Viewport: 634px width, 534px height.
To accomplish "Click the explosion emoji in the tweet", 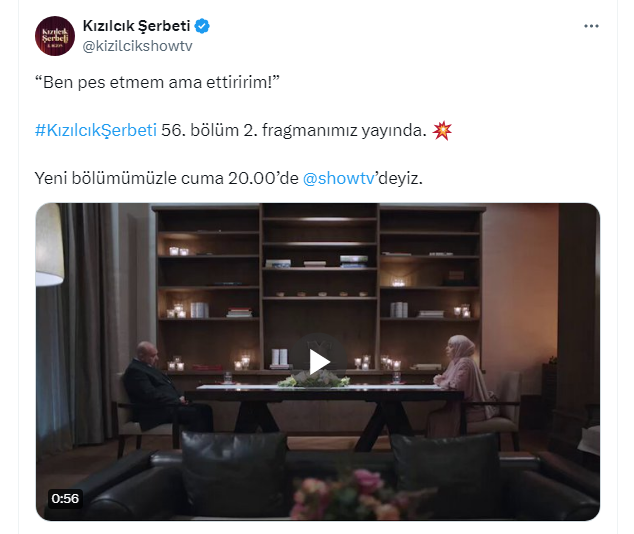I will 442,131.
